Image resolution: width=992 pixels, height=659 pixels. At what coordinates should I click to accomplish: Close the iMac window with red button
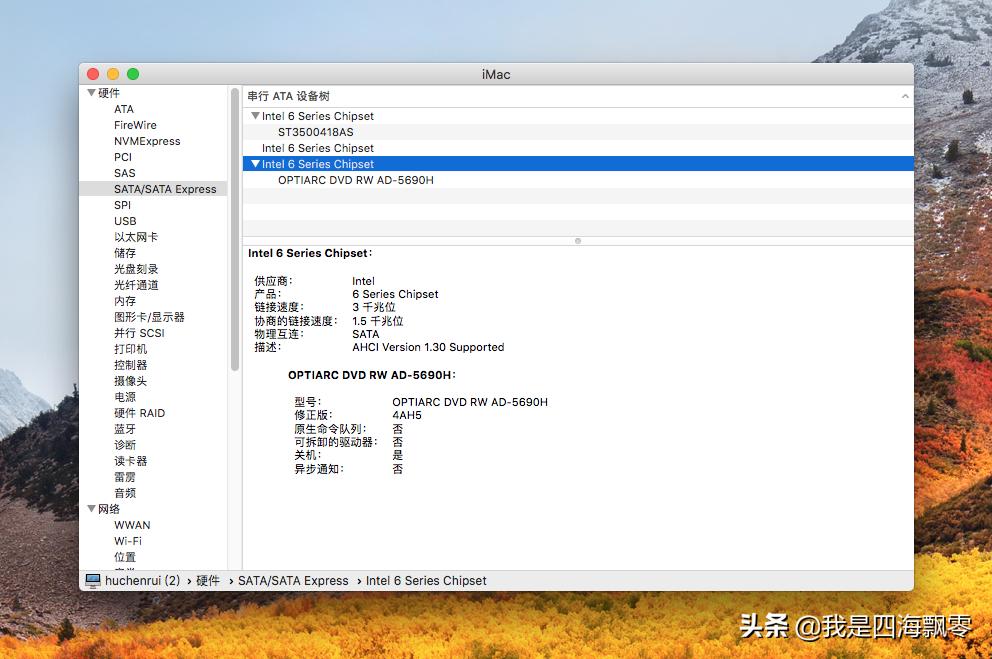click(93, 74)
